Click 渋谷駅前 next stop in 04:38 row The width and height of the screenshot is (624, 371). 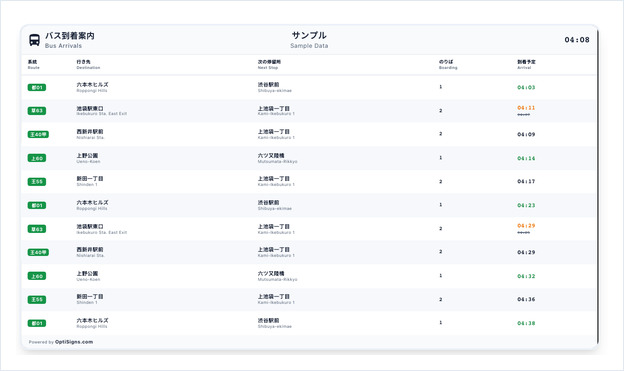[268, 320]
